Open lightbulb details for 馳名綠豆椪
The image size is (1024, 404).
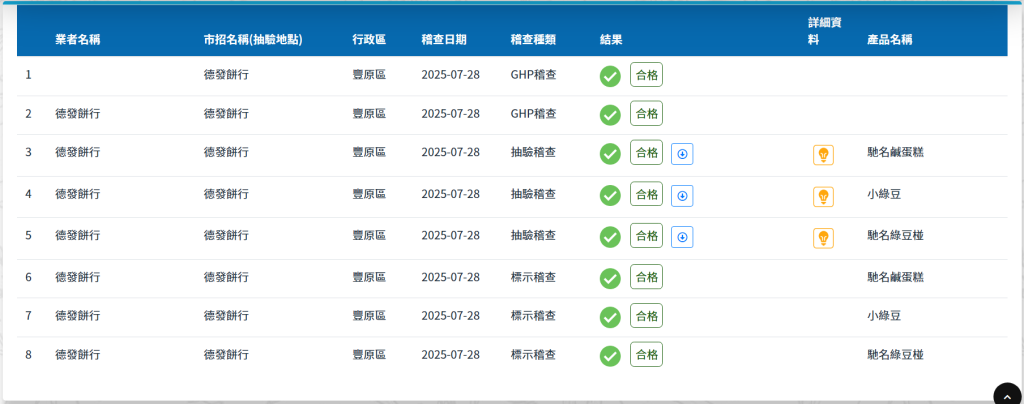coord(823,238)
